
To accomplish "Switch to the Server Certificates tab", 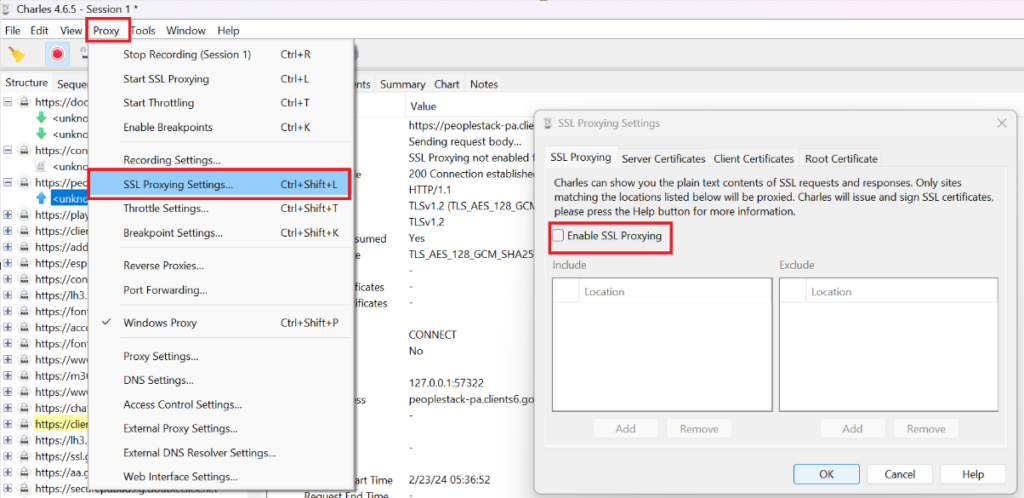I will tap(664, 159).
